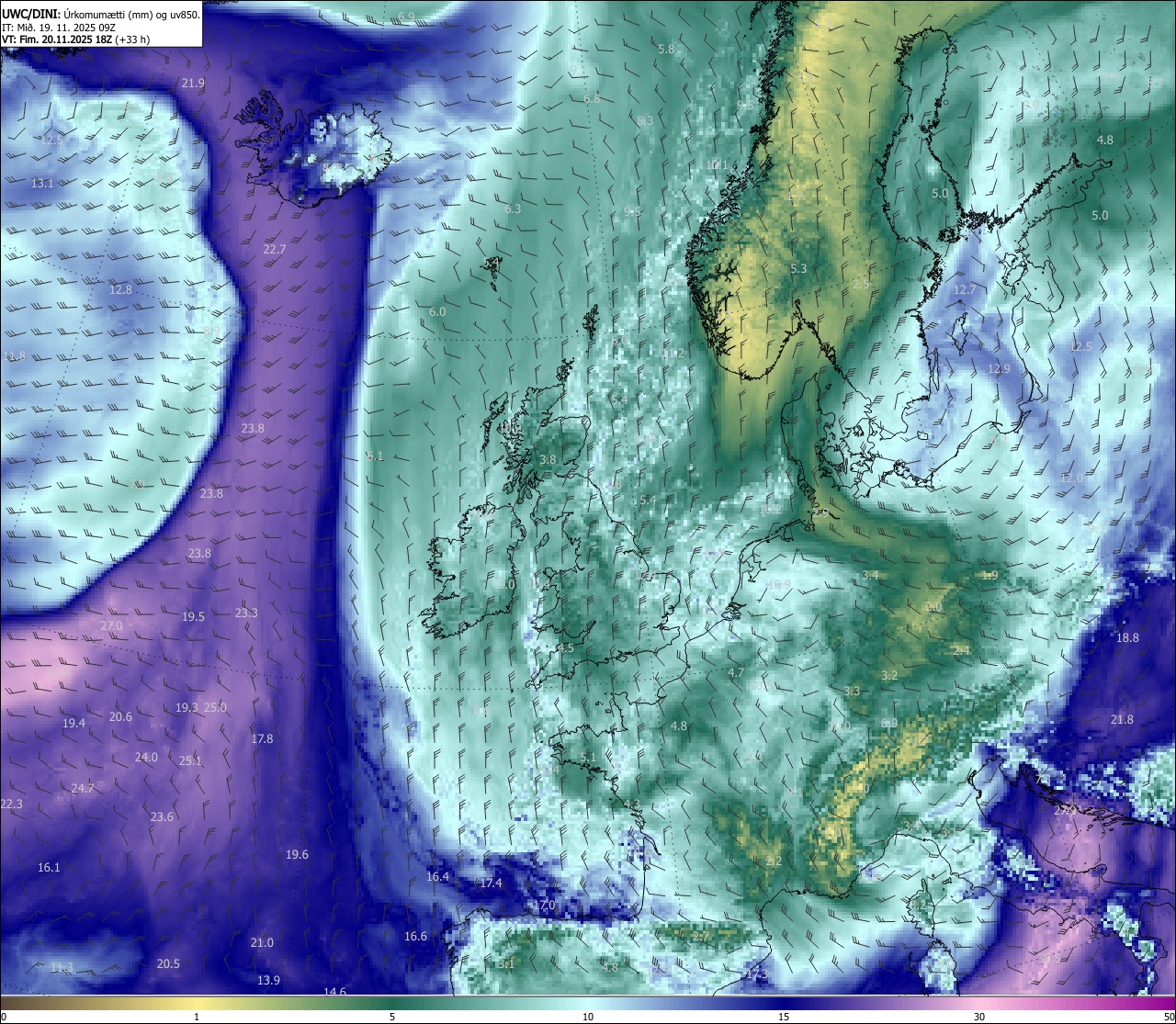Click the 27.0 value in the Atlantic
Image resolution: width=1176 pixels, height=1024 pixels.
point(111,625)
